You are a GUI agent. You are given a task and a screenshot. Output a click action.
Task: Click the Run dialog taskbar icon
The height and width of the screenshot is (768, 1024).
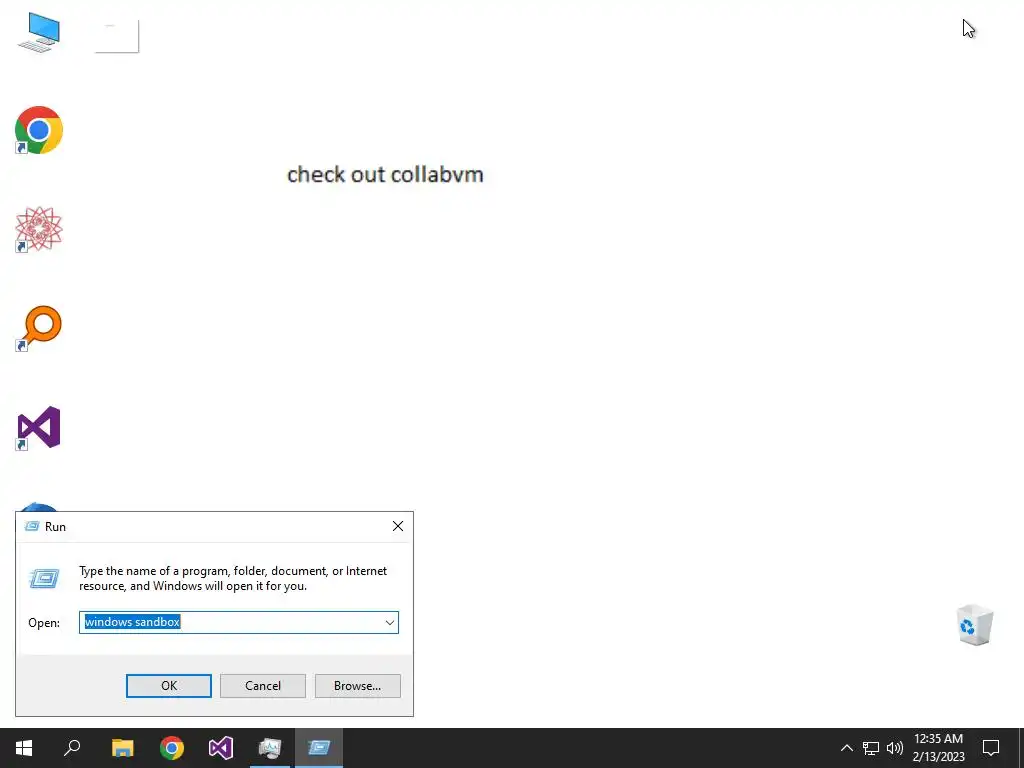(319, 748)
